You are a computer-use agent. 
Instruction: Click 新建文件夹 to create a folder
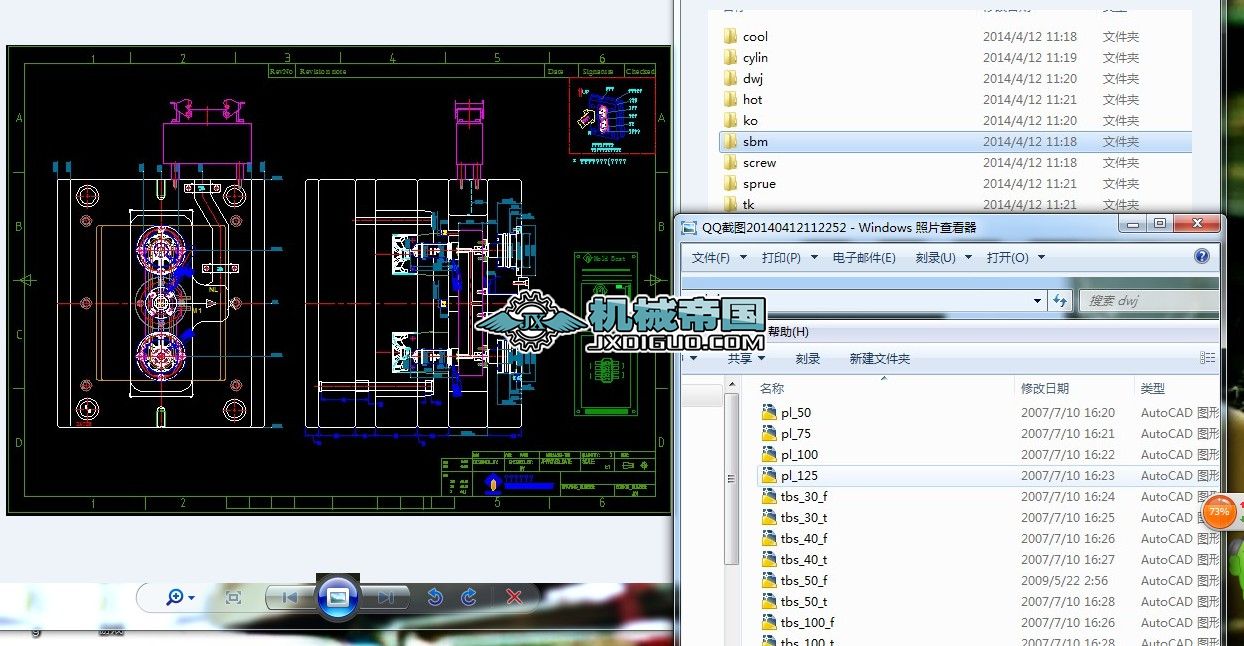coord(880,358)
